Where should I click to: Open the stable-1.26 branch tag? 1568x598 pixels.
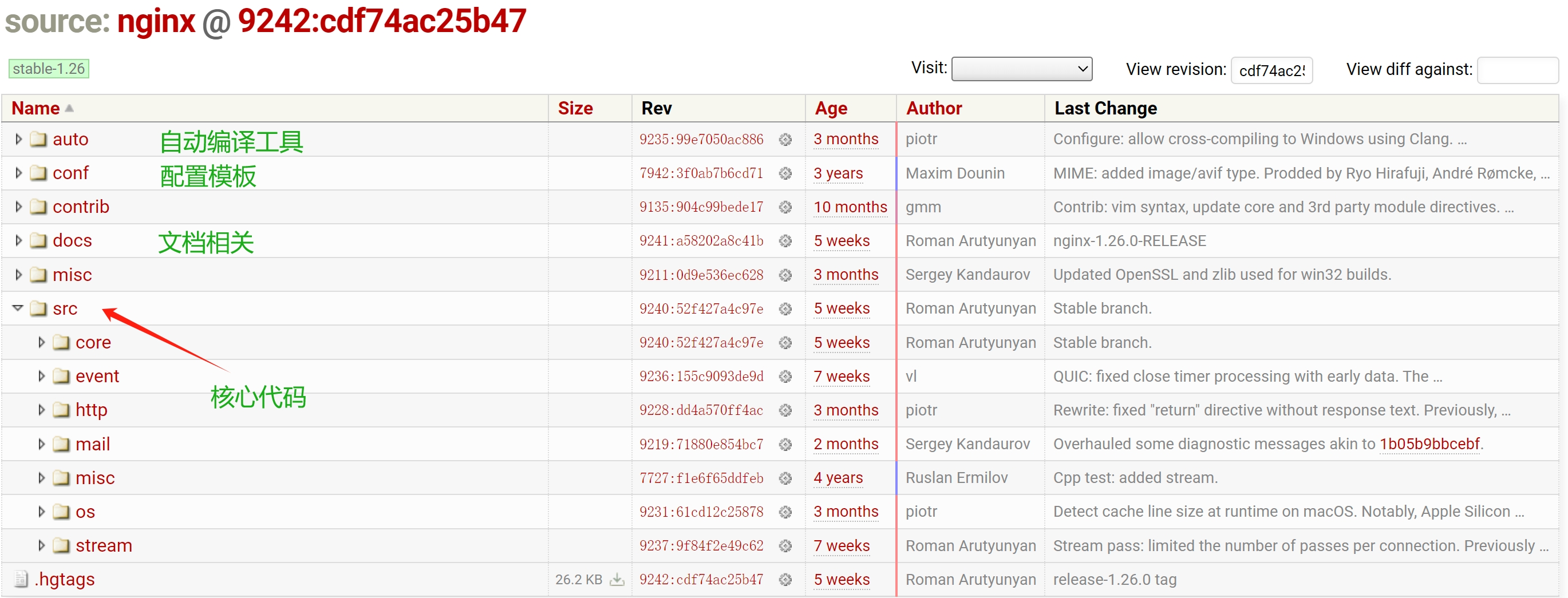point(49,69)
